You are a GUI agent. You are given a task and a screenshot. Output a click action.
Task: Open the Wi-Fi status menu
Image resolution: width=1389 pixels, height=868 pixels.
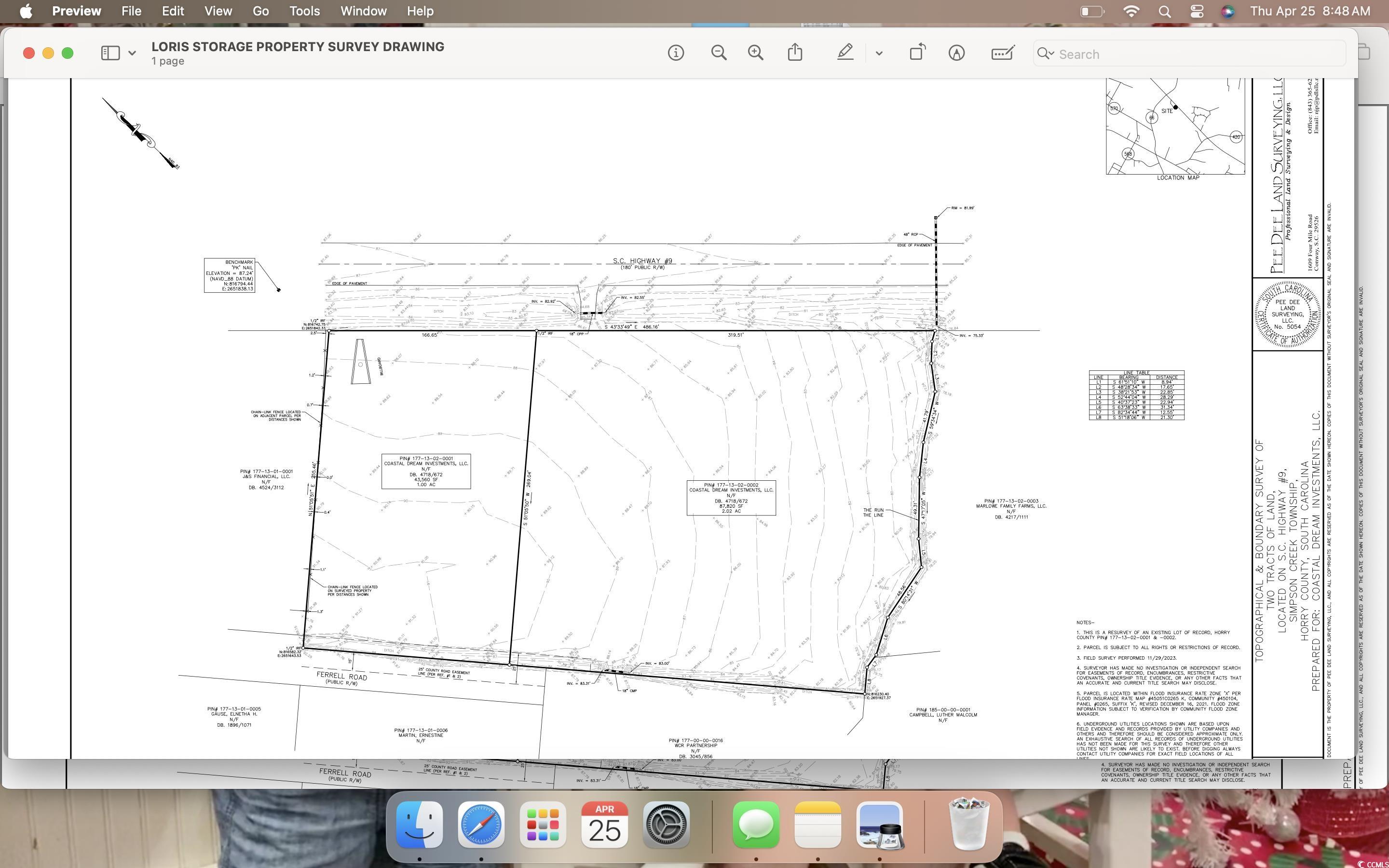pyautogui.click(x=1130, y=11)
